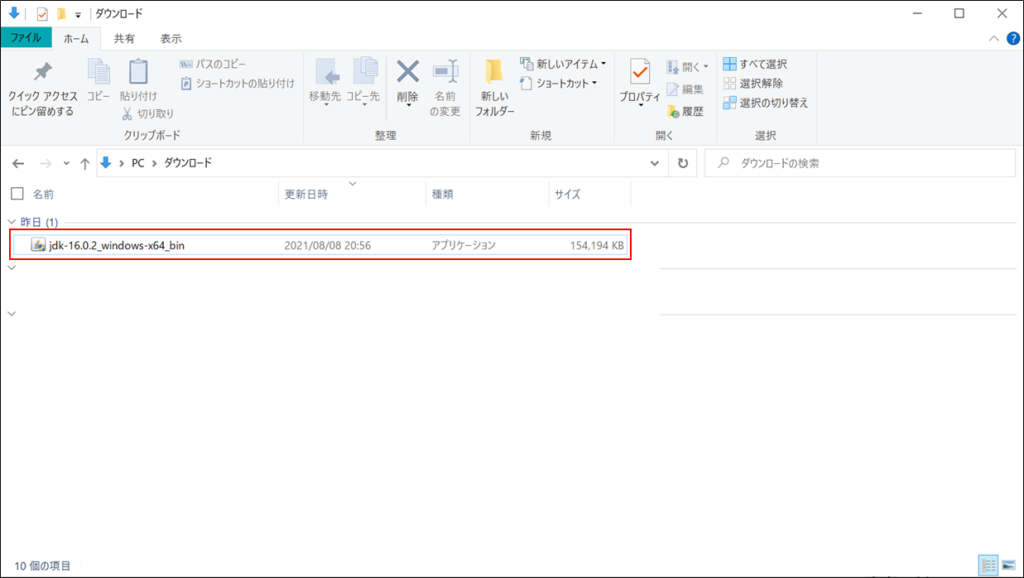Viewport: 1024px width, 578px height.
Task: Click the file size 154,194 KB
Action: pos(597,246)
